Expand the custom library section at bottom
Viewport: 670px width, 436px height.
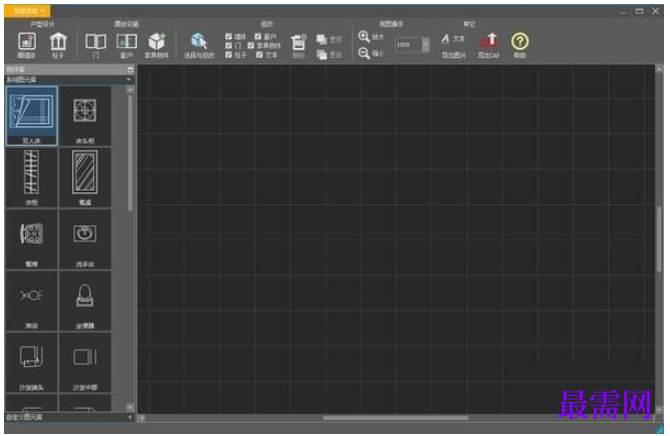pyautogui.click(x=129, y=417)
